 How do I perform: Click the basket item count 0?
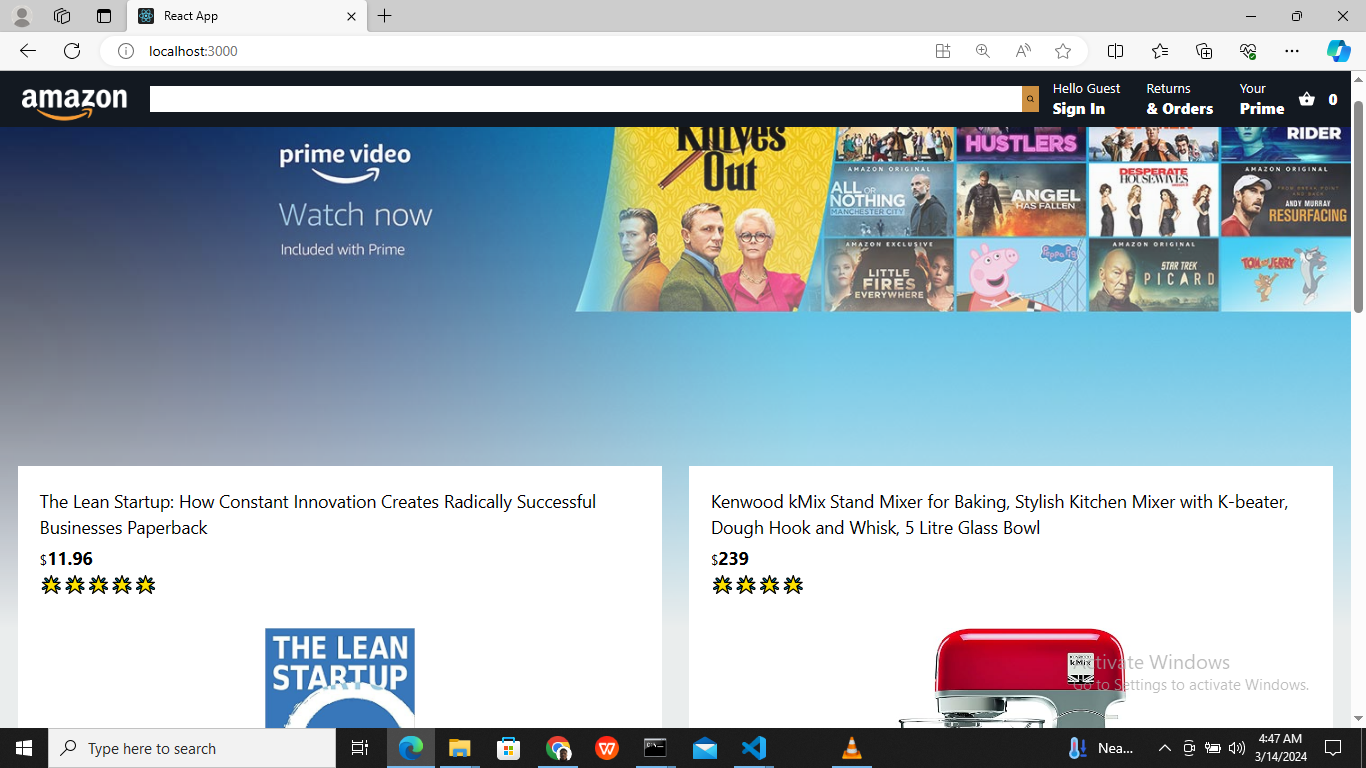pos(1332,99)
